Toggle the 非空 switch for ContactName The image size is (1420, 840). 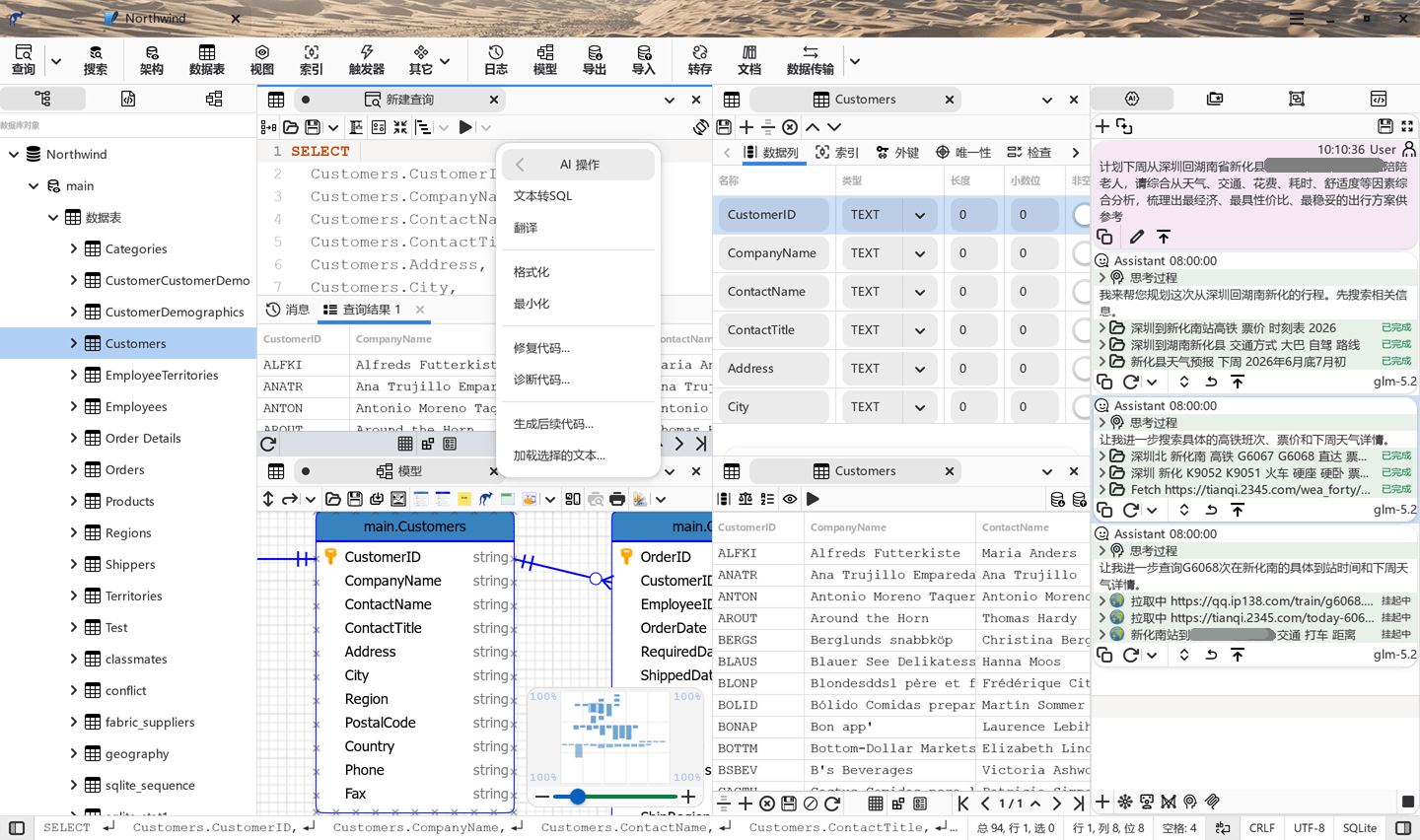[x=1082, y=291]
